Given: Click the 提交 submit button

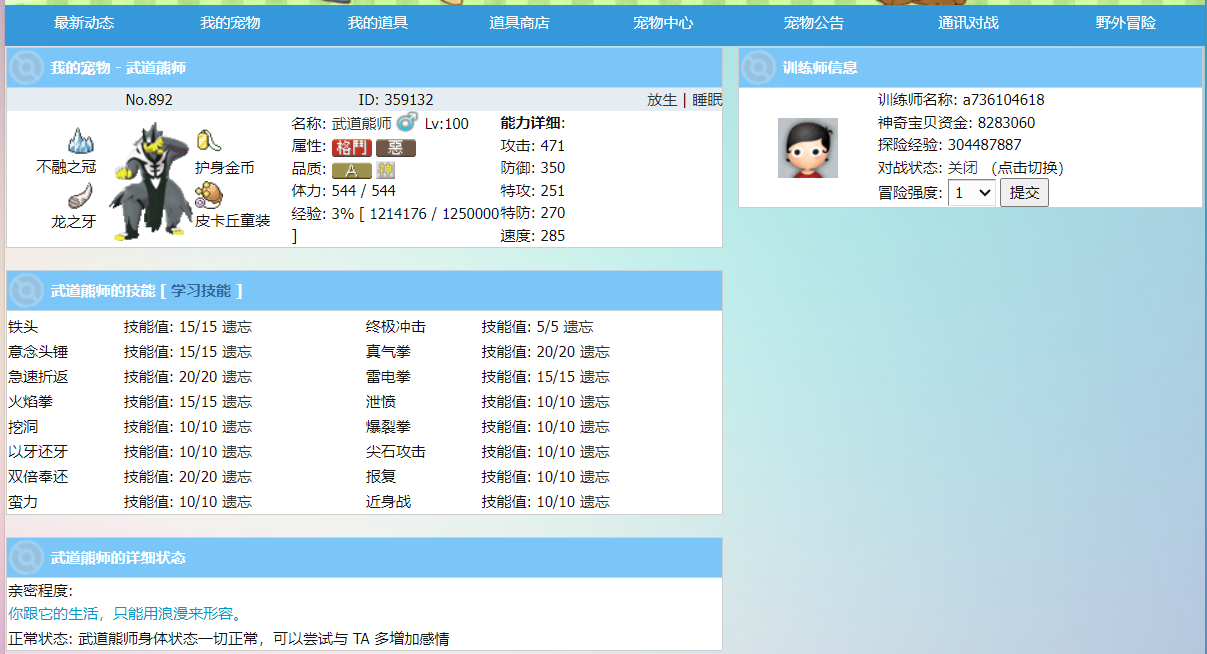Looking at the screenshot, I should pyautogui.click(x=1024, y=193).
